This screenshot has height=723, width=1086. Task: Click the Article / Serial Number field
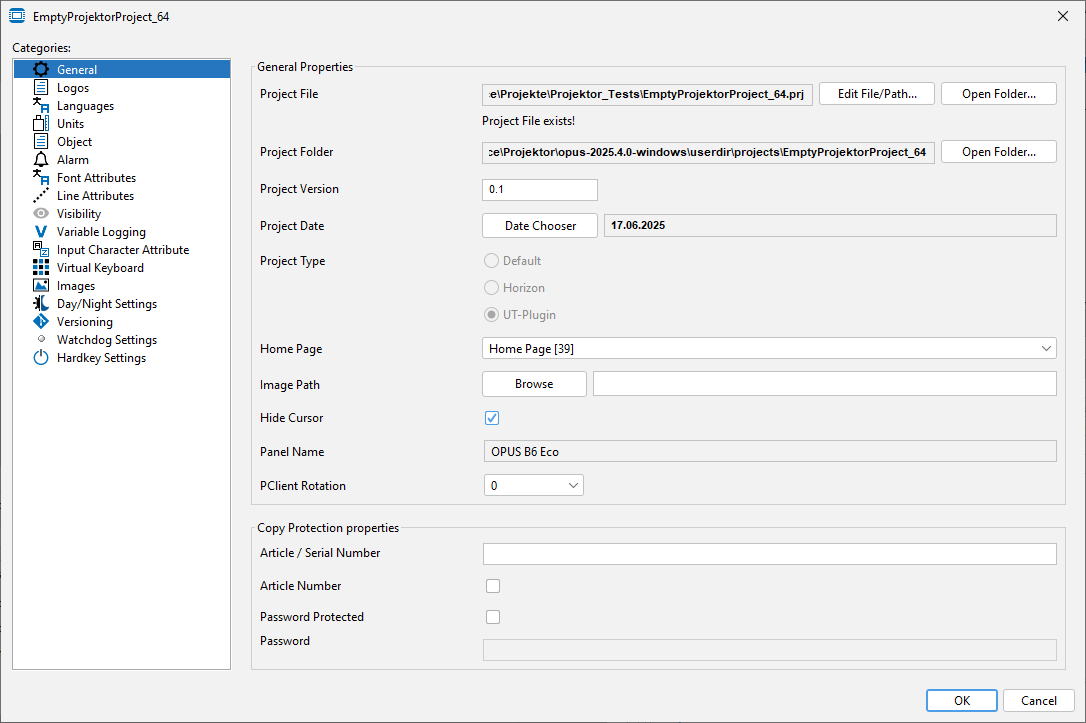coord(769,554)
